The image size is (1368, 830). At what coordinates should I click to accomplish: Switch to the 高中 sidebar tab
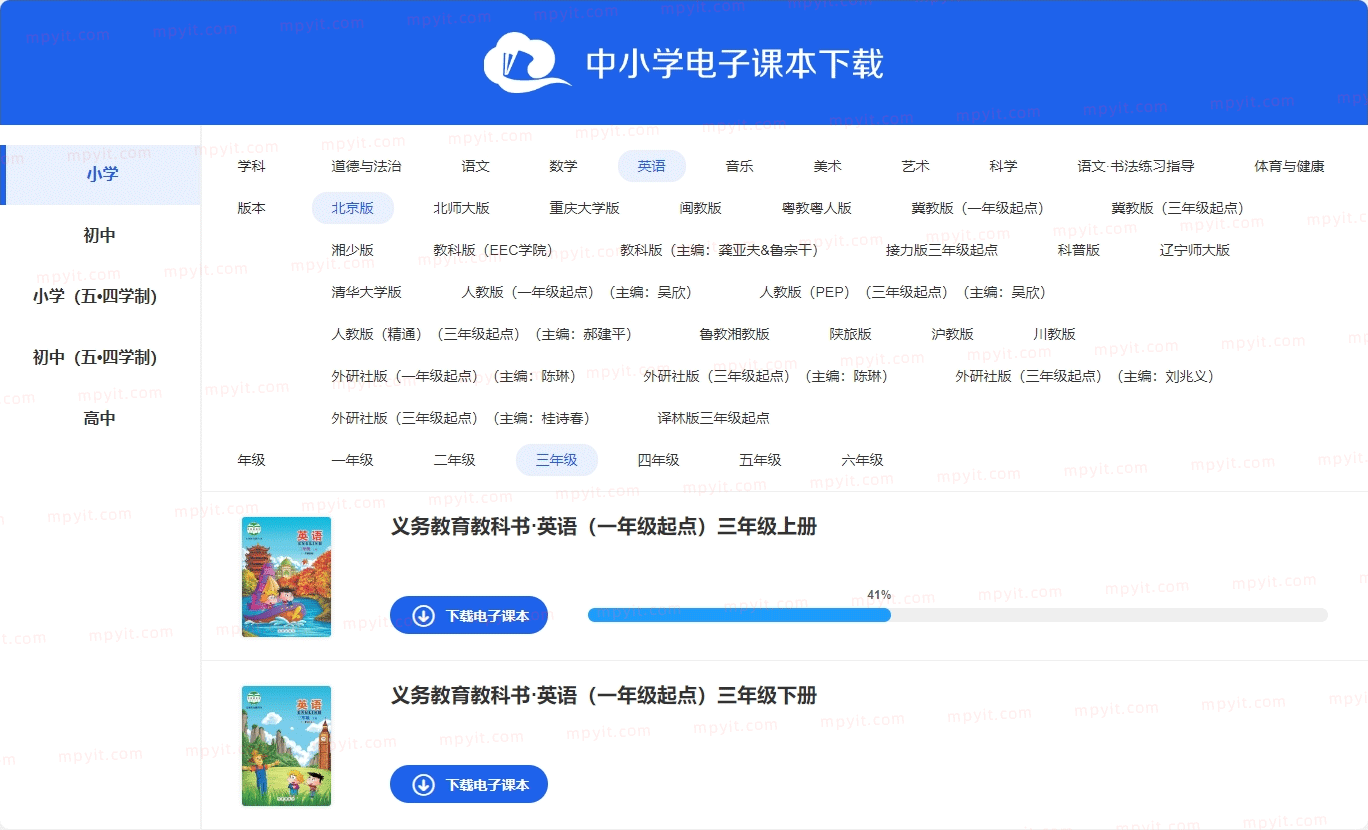100,419
